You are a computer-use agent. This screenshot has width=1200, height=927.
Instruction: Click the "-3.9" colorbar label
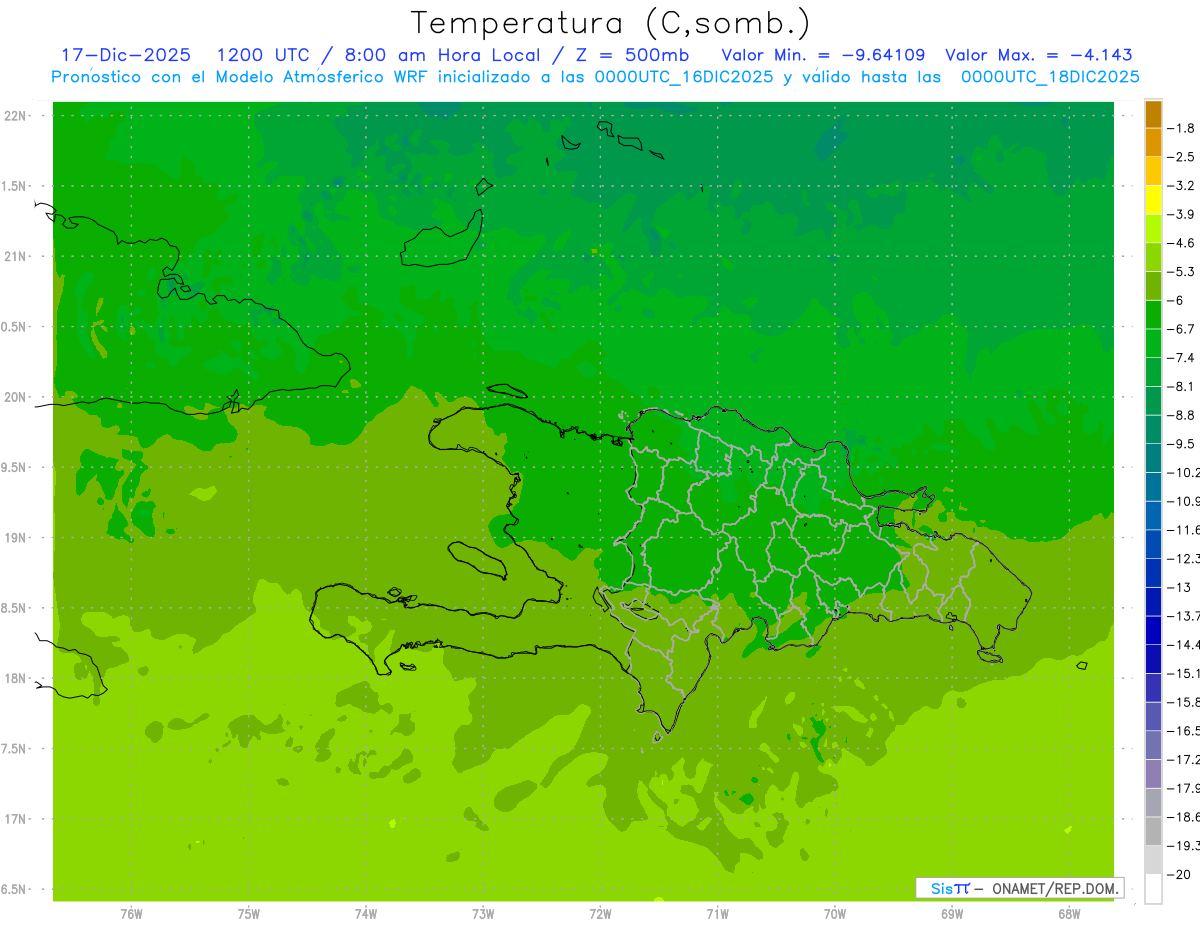click(1183, 214)
